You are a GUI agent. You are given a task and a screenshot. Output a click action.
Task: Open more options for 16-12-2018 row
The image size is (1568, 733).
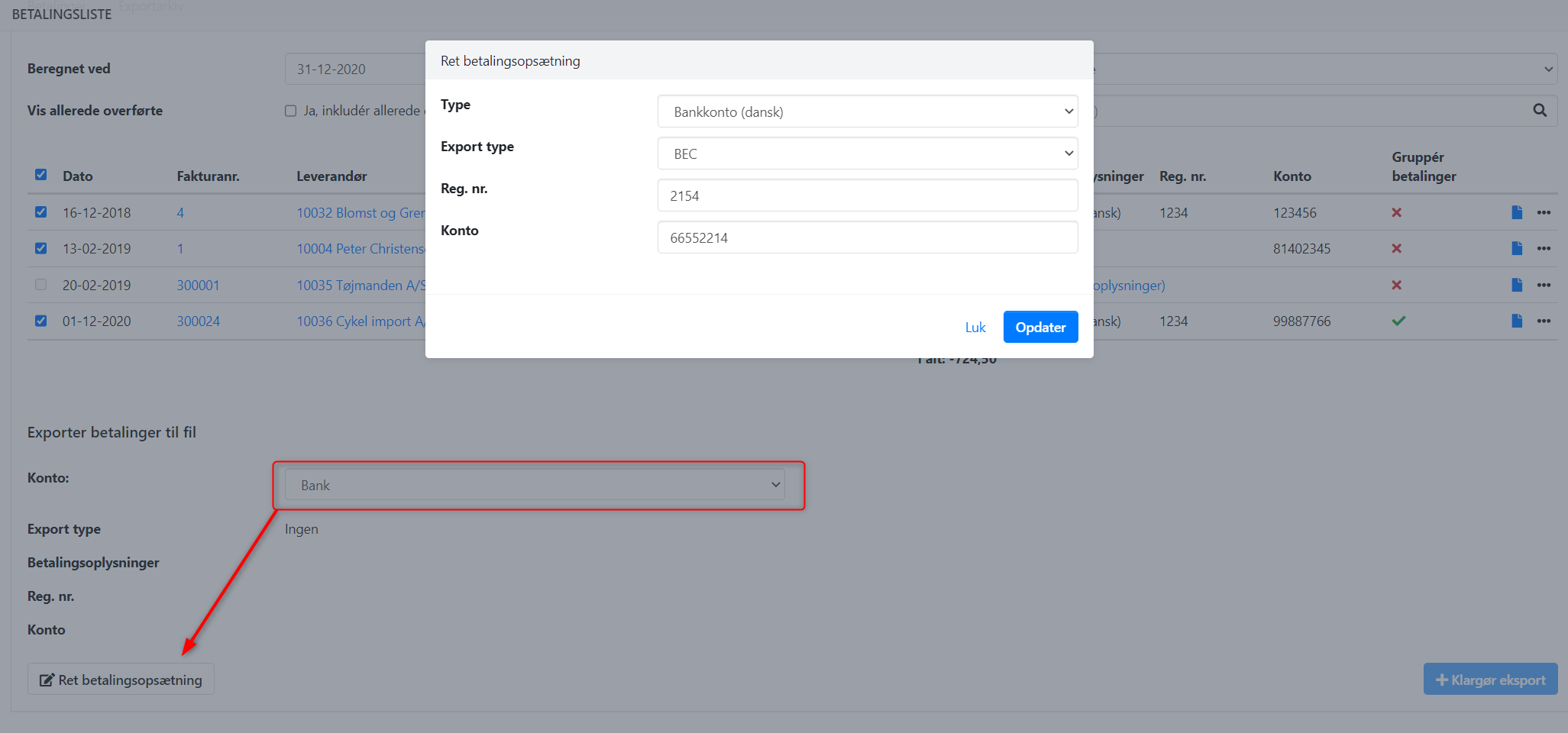click(1544, 212)
